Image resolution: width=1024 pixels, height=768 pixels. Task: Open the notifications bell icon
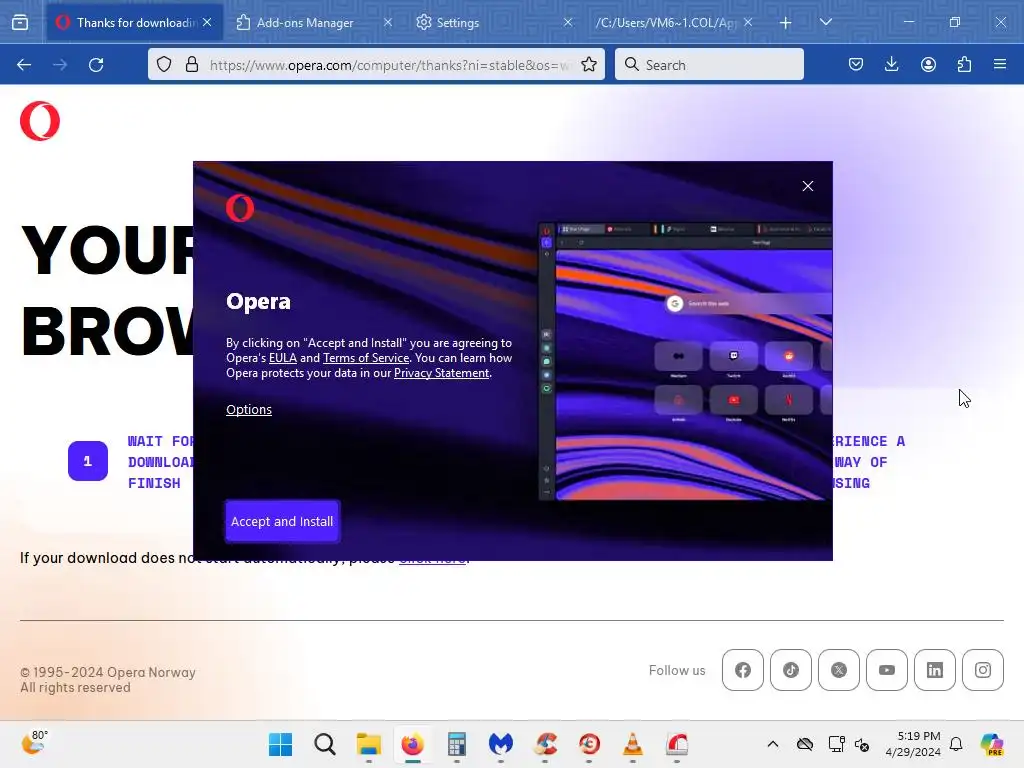coord(956,744)
